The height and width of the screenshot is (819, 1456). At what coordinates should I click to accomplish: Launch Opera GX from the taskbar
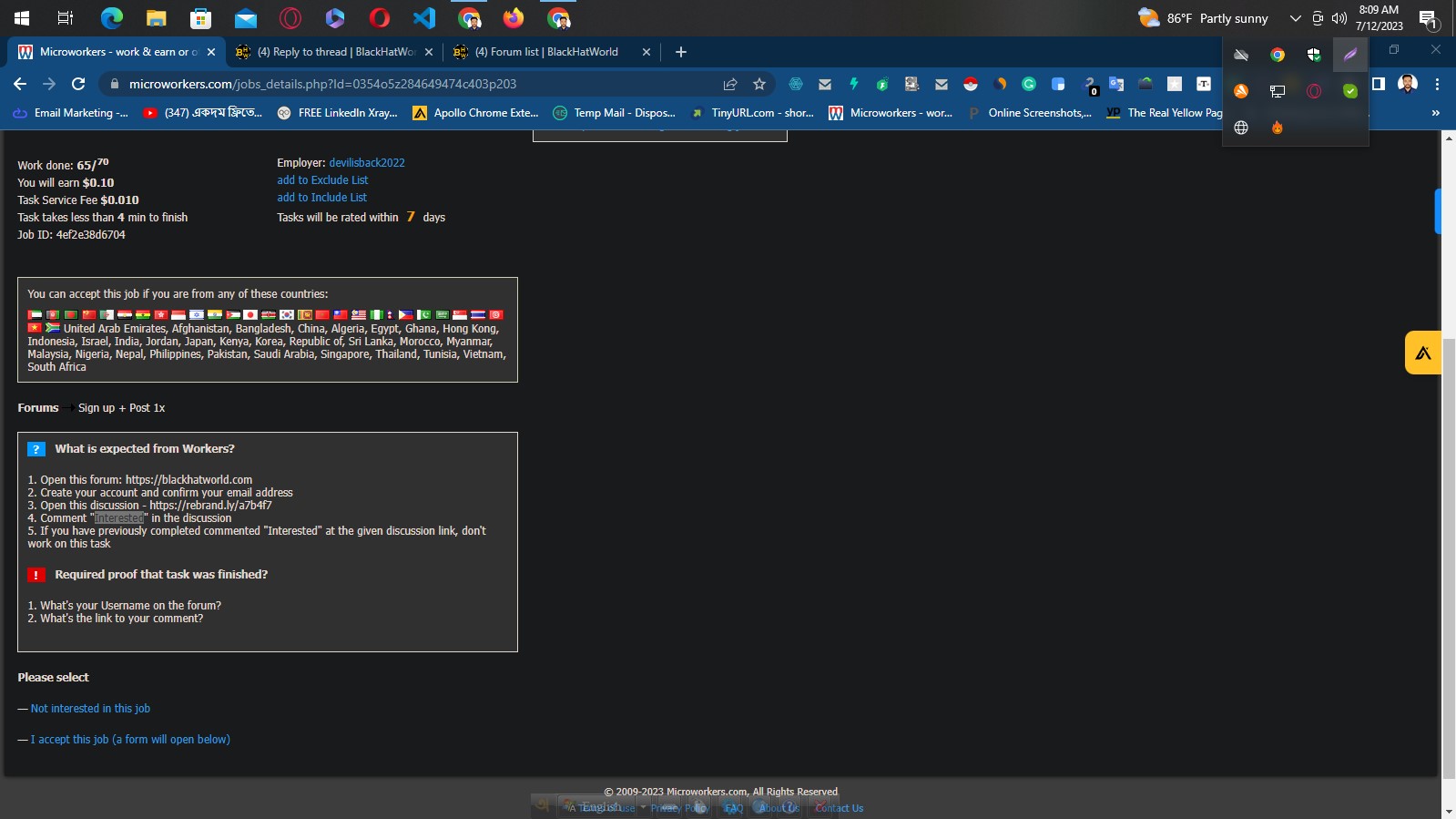[290, 17]
